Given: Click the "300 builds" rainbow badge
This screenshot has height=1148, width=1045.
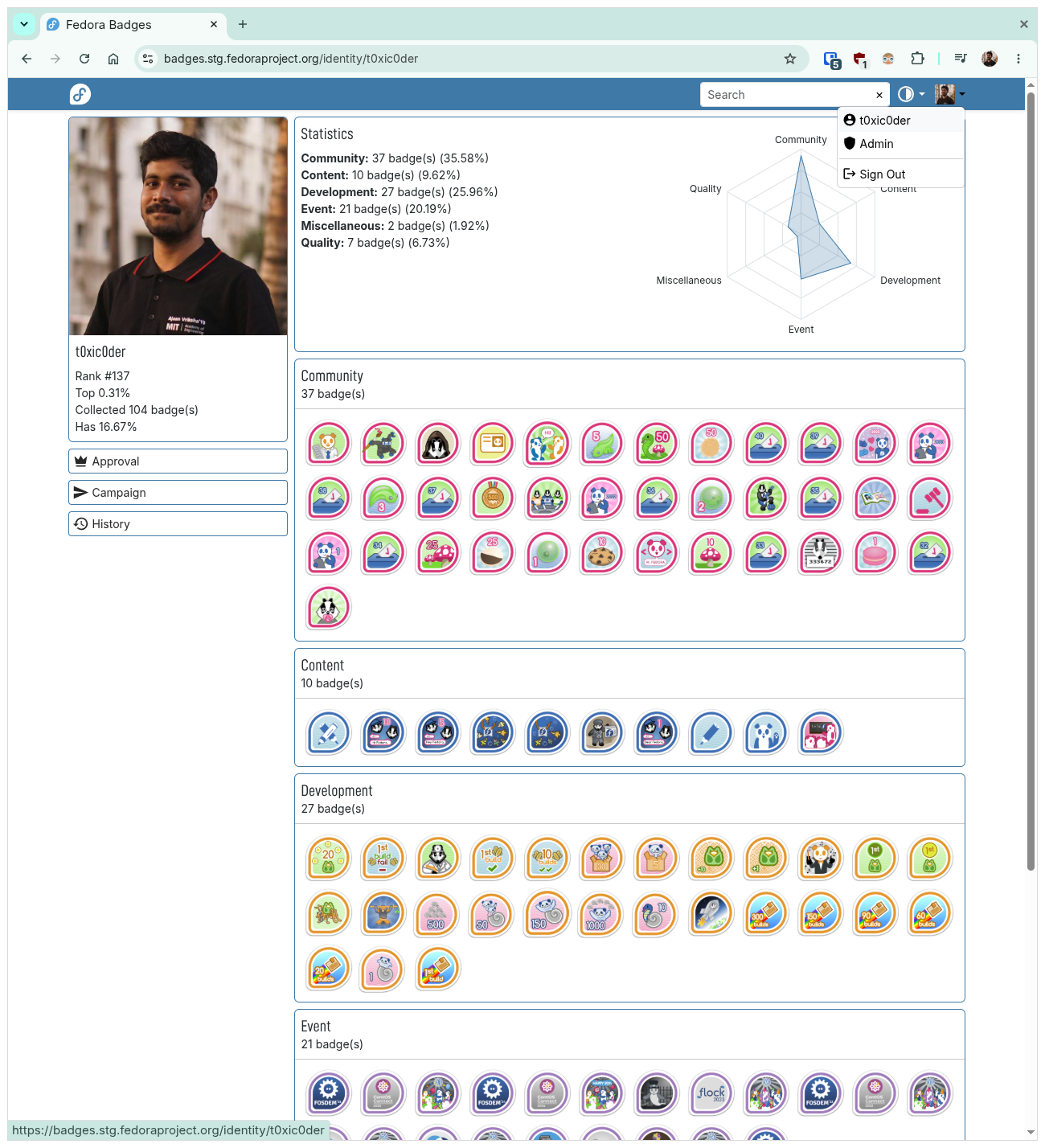Looking at the screenshot, I should pyautogui.click(x=766, y=913).
